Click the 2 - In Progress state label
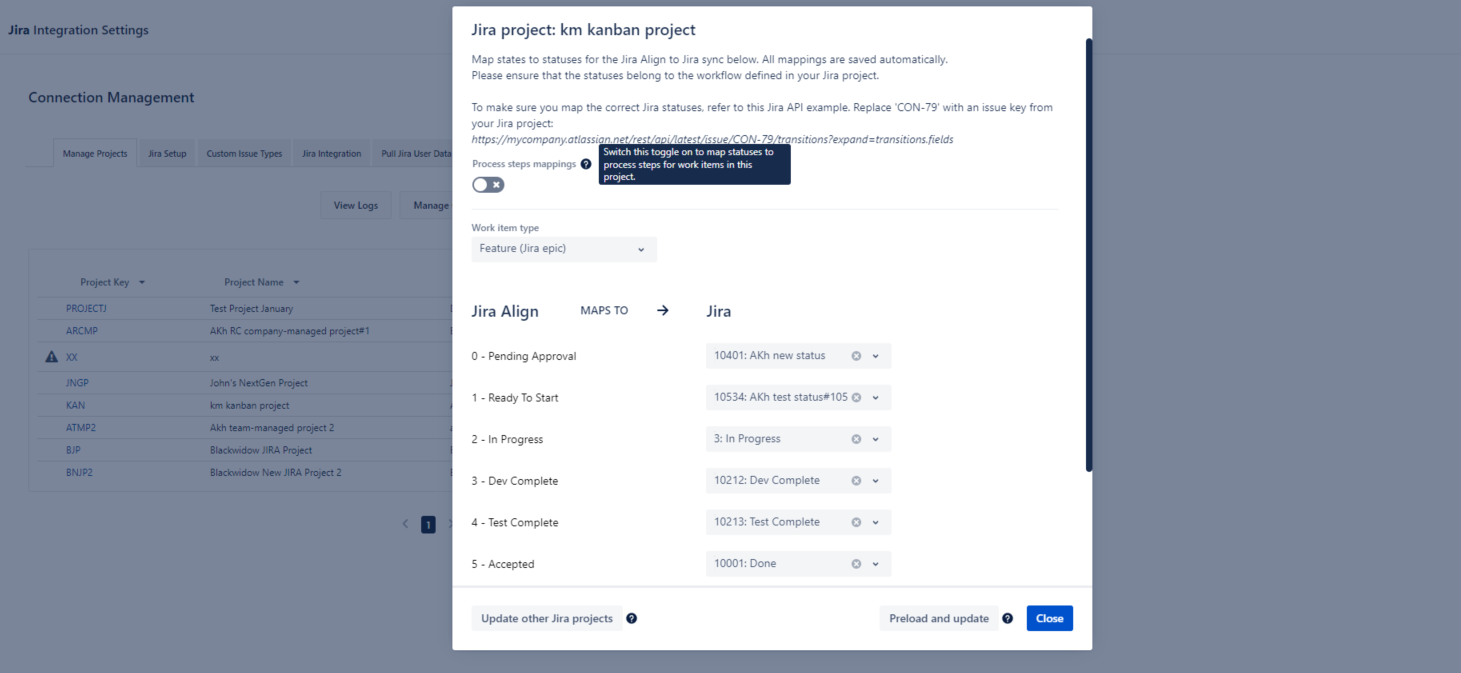Viewport: 1461px width, 673px height. pos(508,440)
